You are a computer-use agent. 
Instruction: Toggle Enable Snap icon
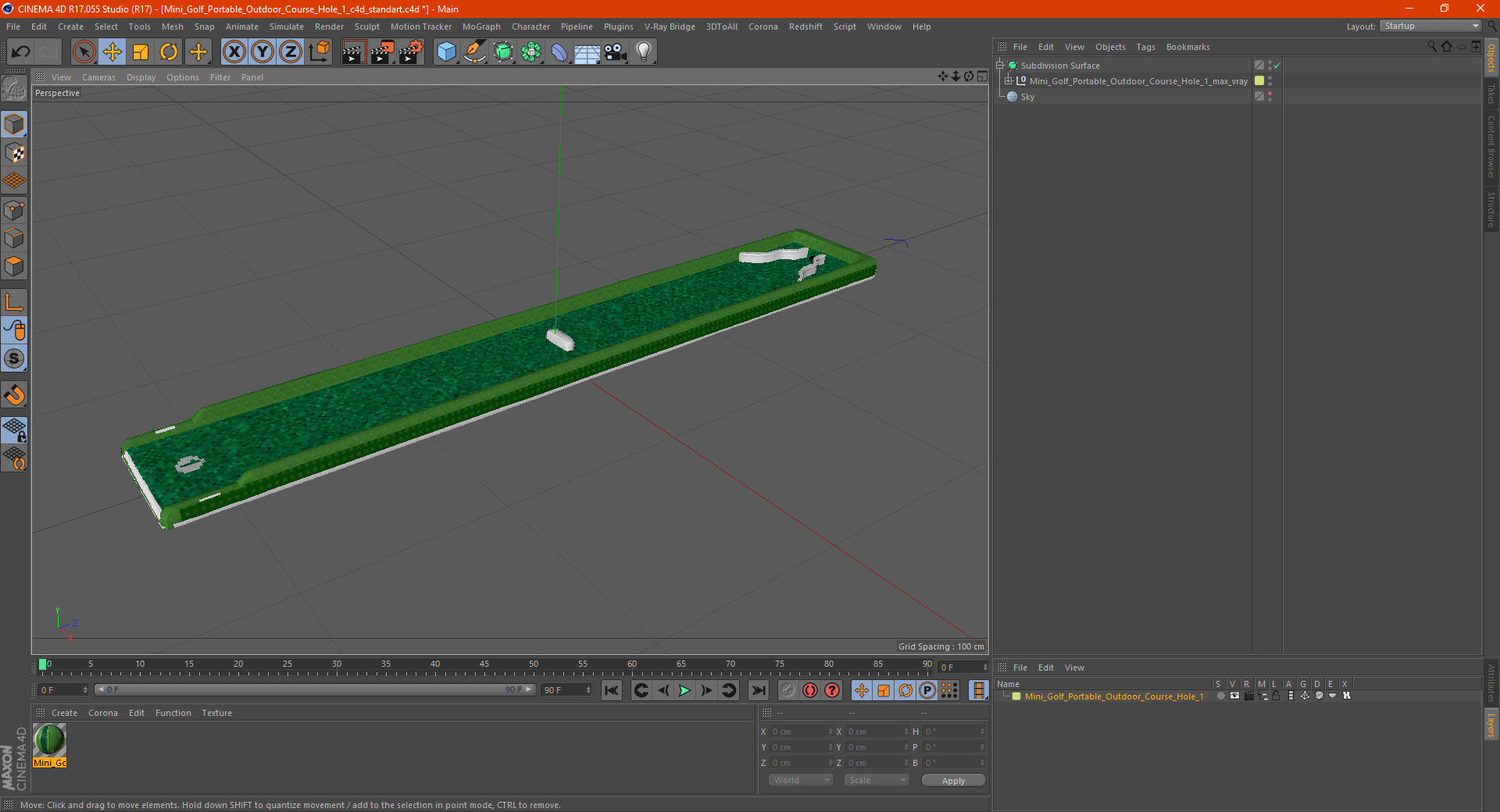[14, 395]
